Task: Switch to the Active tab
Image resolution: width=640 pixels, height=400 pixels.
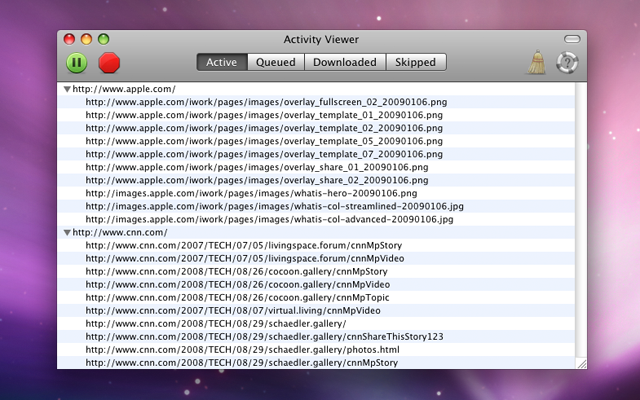Action: pos(221,62)
